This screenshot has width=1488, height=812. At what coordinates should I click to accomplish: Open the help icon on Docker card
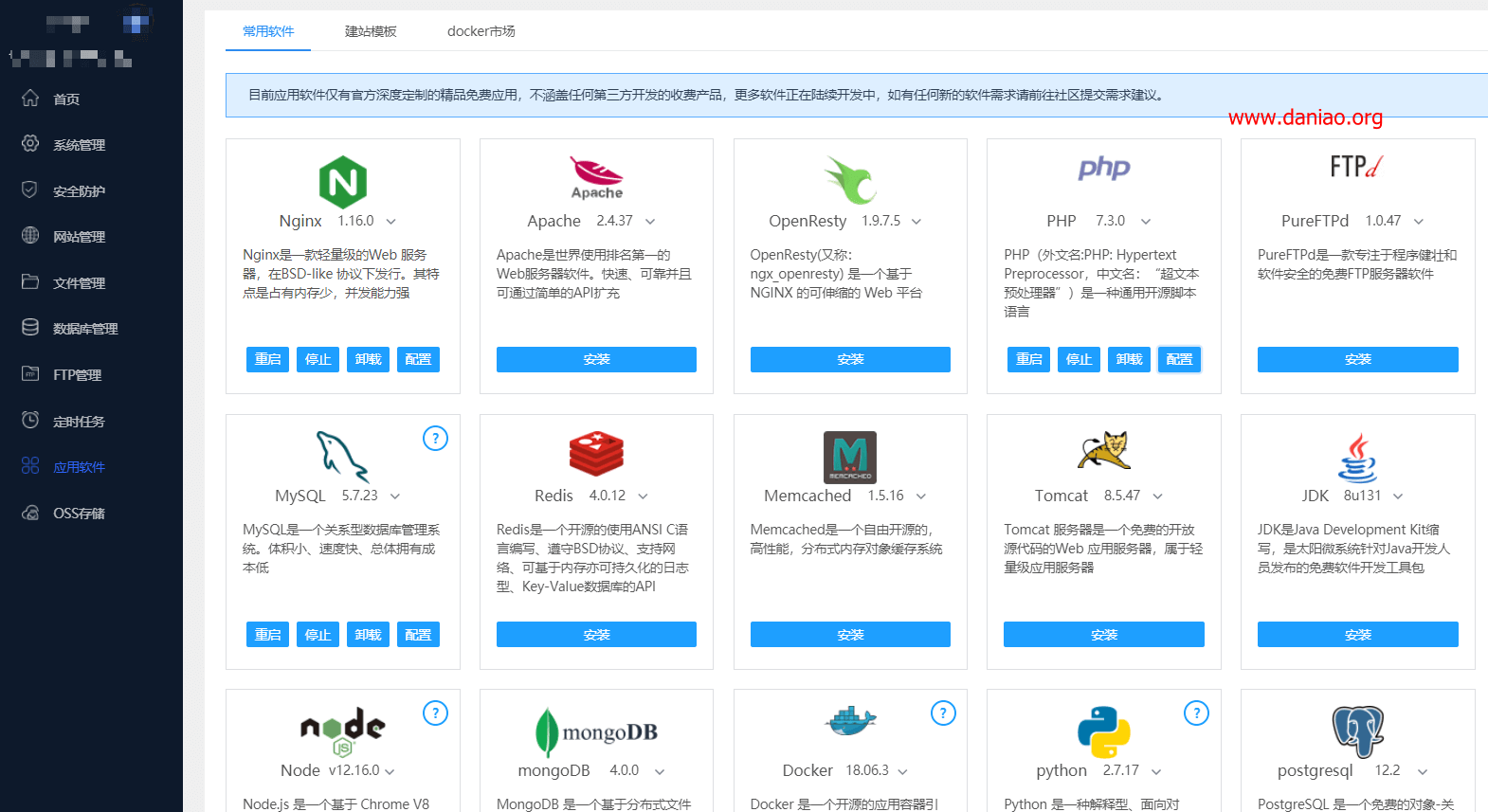coord(943,713)
